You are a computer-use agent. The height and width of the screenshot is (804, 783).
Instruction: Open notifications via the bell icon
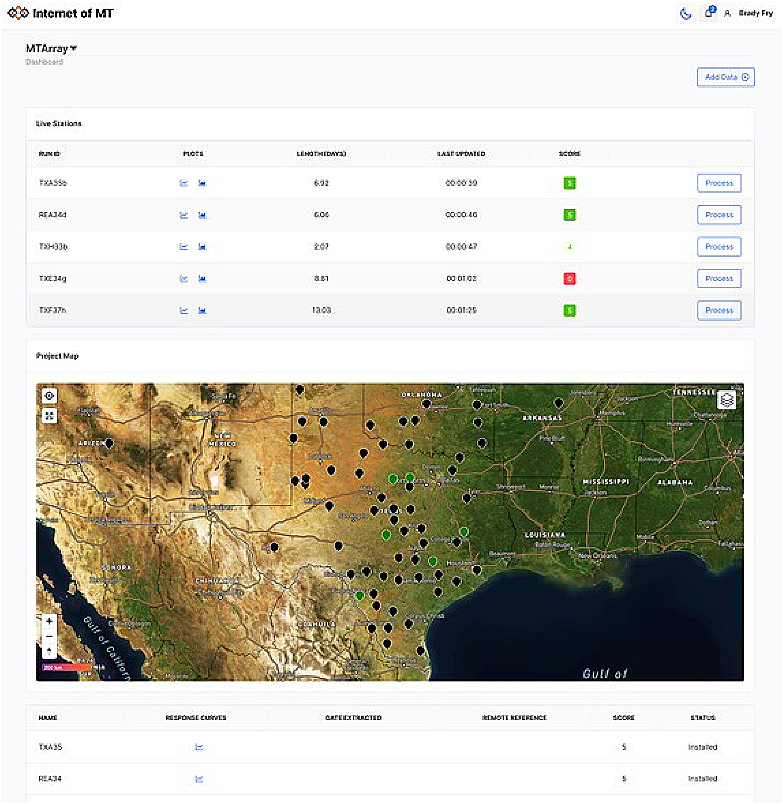(709, 12)
